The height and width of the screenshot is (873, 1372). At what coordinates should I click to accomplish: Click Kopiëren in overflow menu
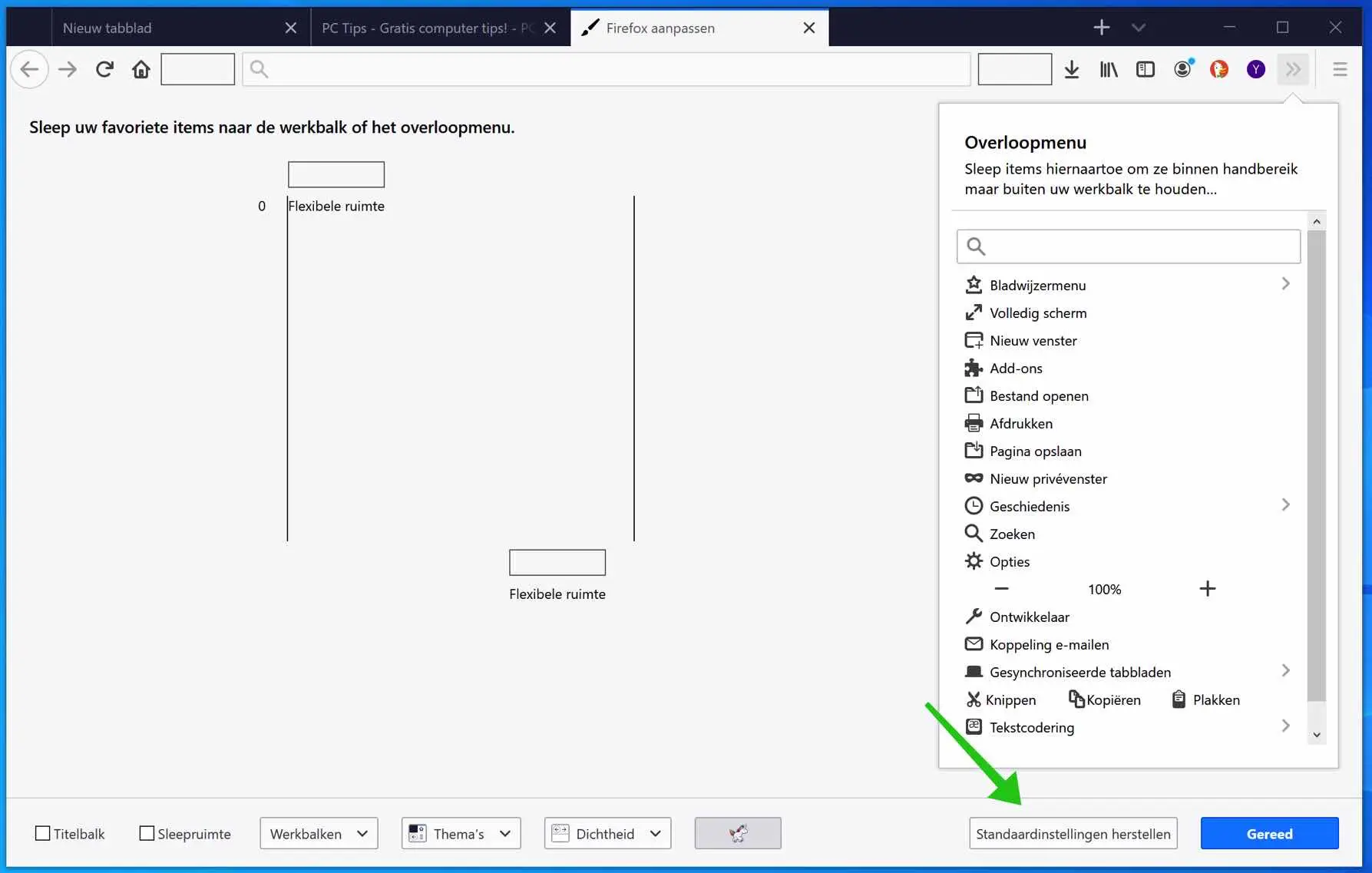1105,699
